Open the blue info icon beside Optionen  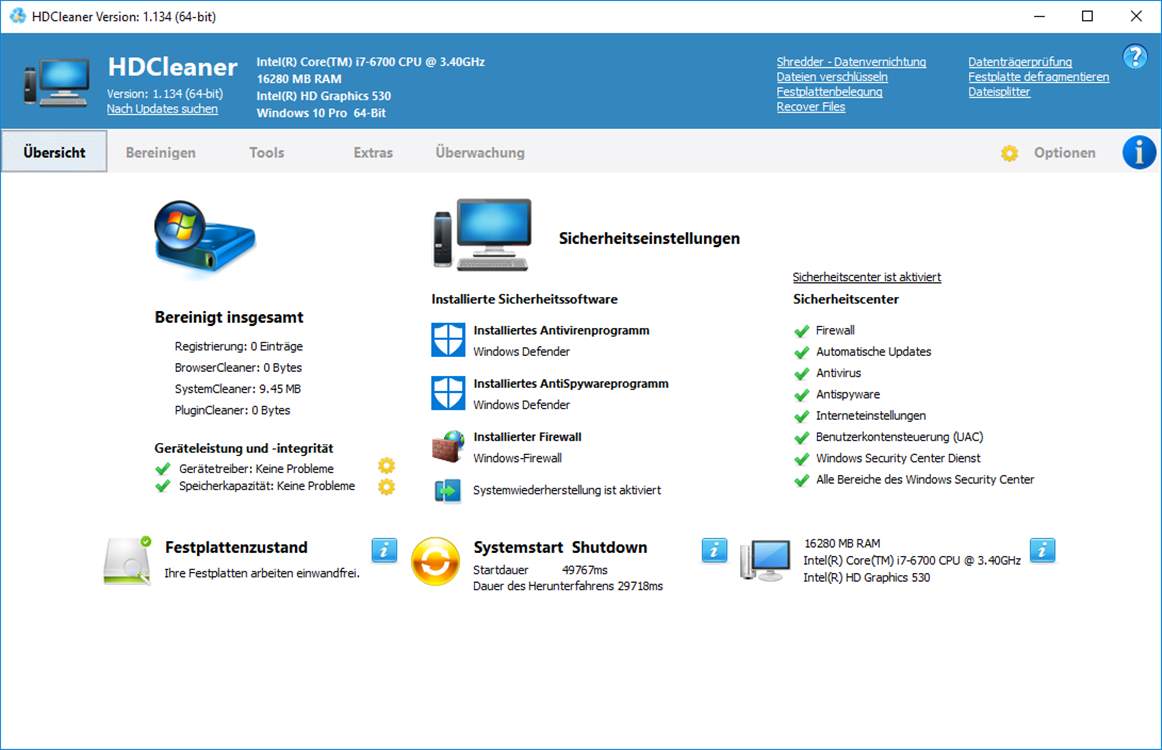(1138, 152)
